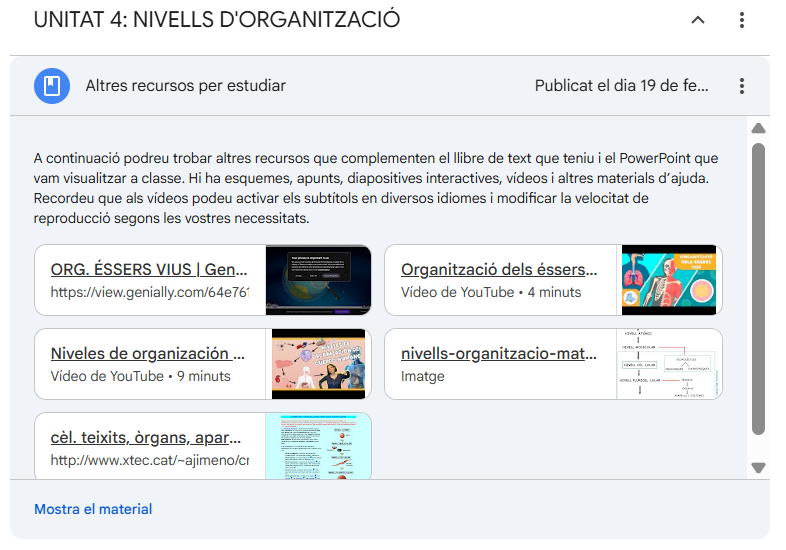Screen dimensions: 786x550
Task: Click the Altres recursos per estudiar title
Action: tap(185, 86)
